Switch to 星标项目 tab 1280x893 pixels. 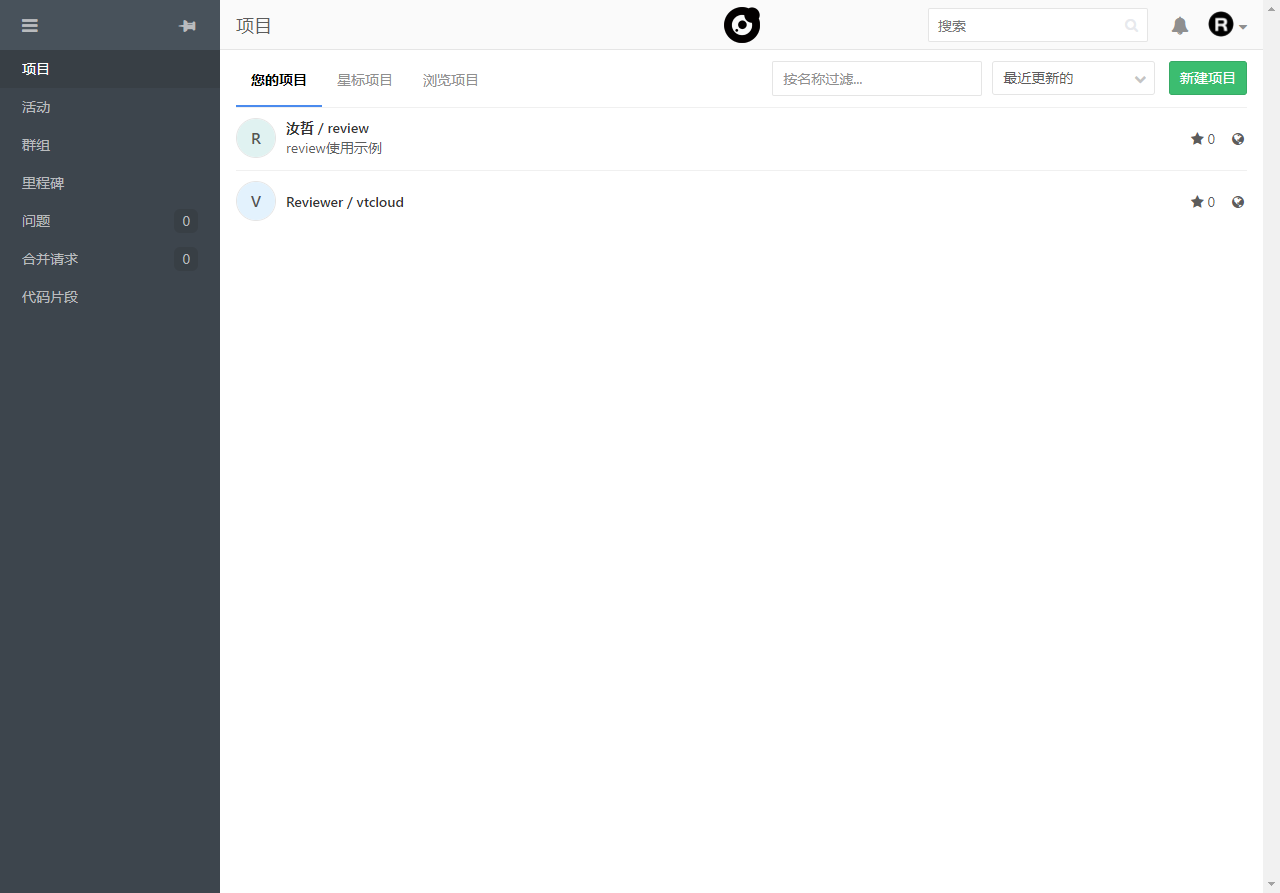pyautogui.click(x=365, y=80)
